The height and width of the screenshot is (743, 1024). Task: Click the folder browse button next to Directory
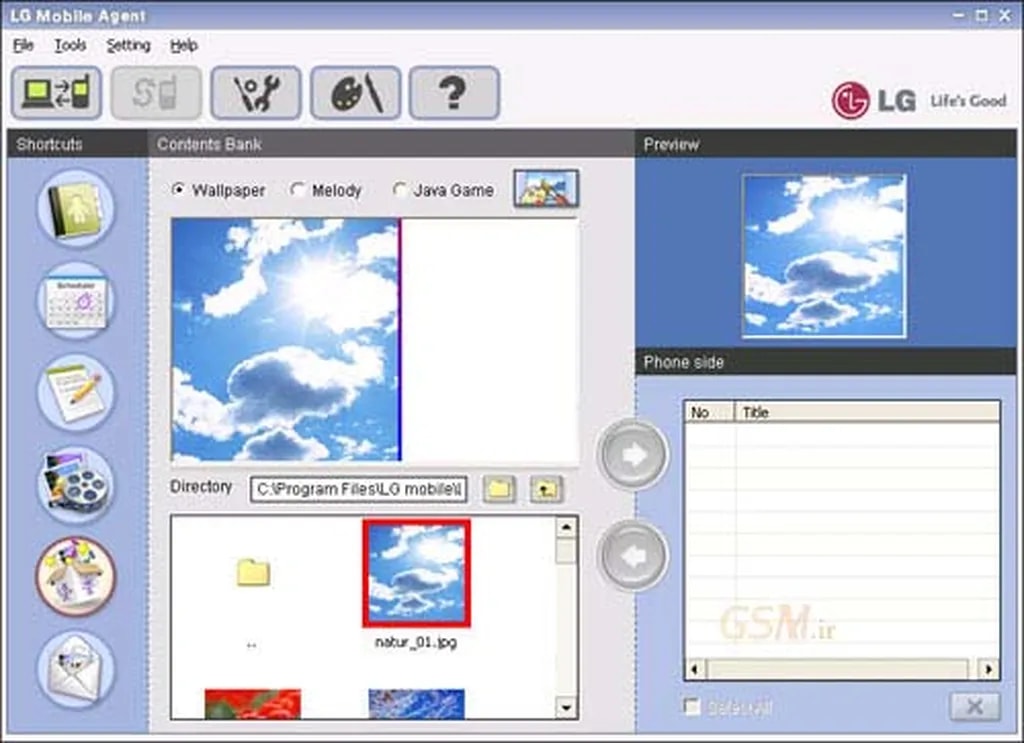497,489
